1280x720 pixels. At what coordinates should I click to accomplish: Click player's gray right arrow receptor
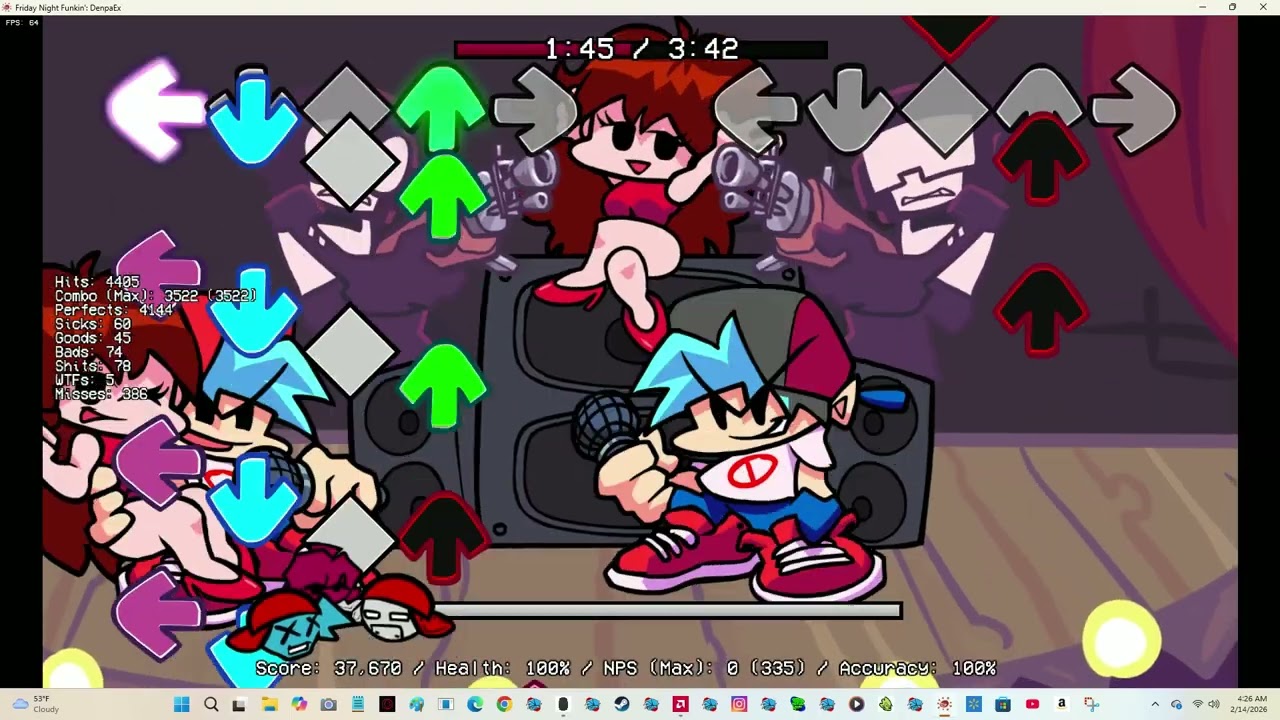point(1134,110)
